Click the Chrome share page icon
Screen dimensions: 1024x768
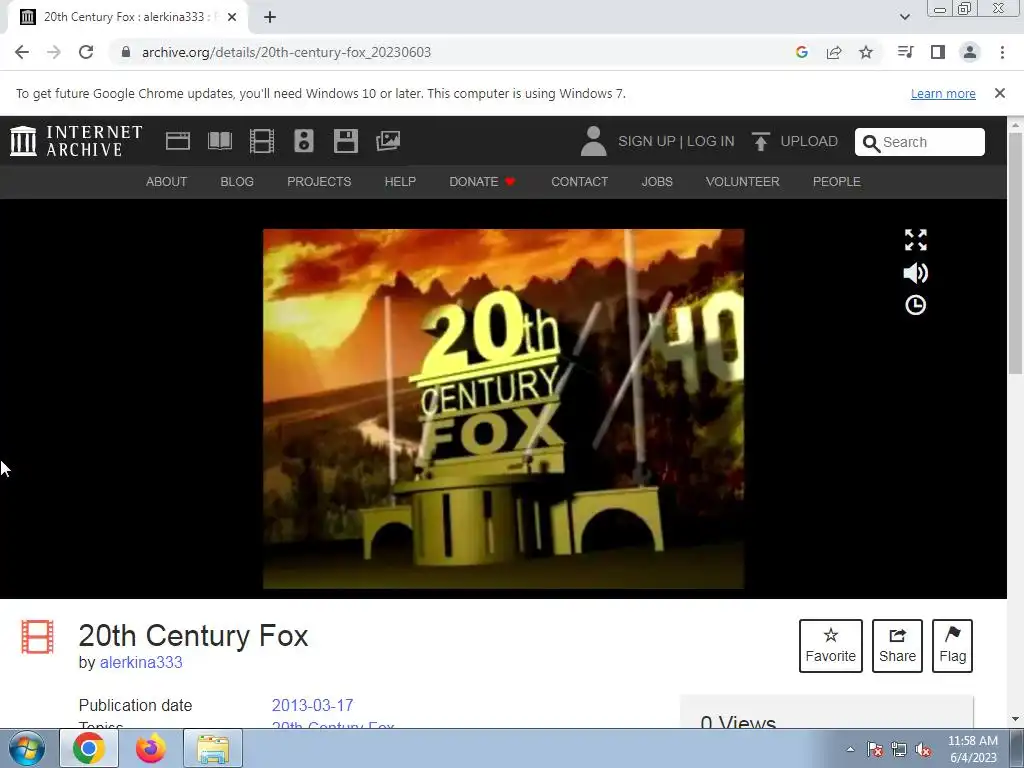(x=834, y=52)
